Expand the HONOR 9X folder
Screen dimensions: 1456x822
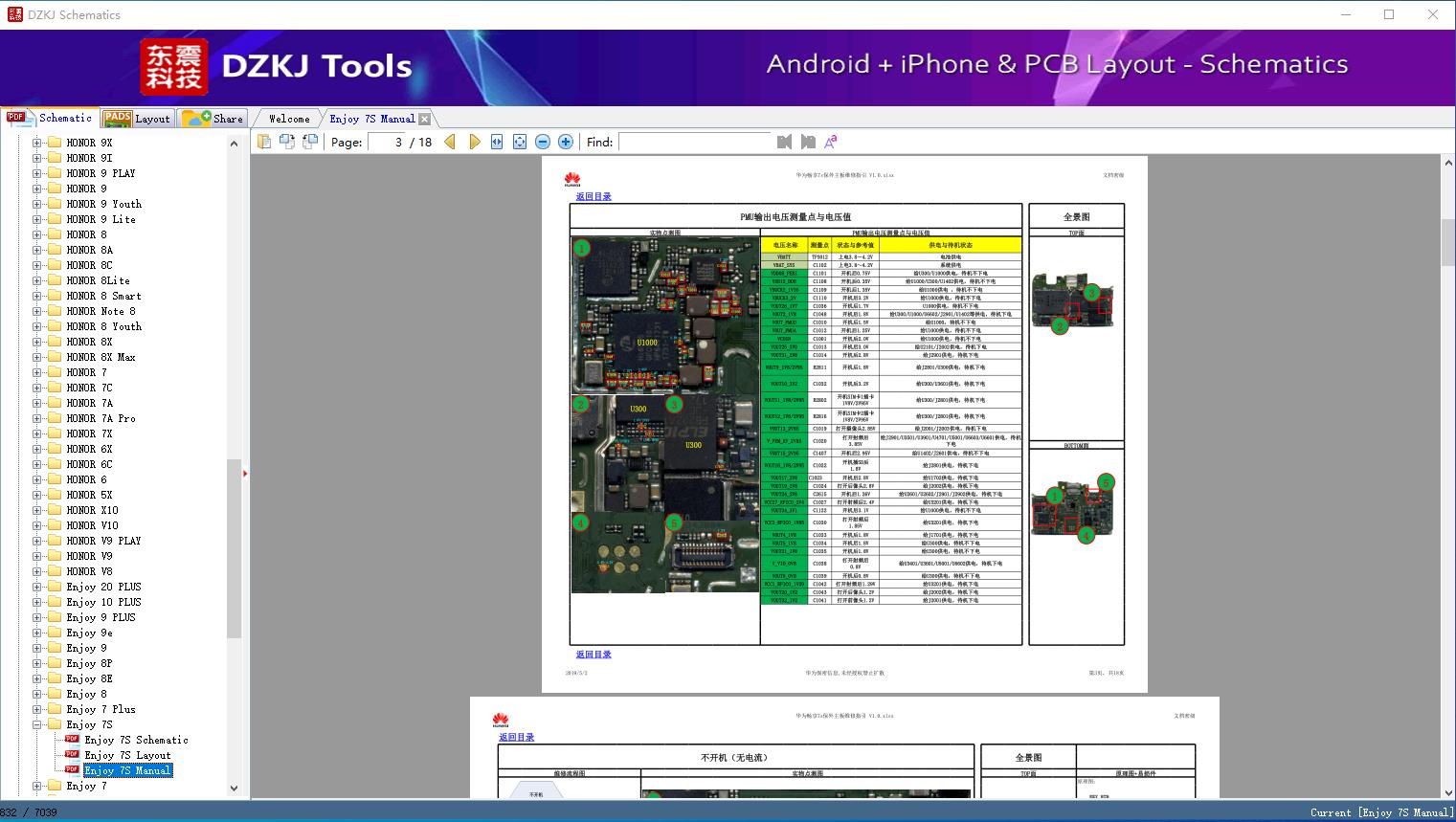[37, 143]
